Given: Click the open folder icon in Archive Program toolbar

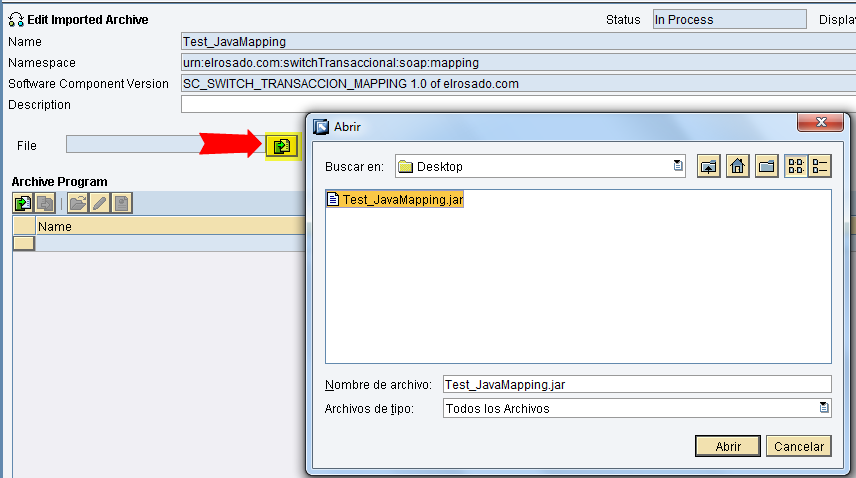Looking at the screenshot, I should tap(78, 204).
